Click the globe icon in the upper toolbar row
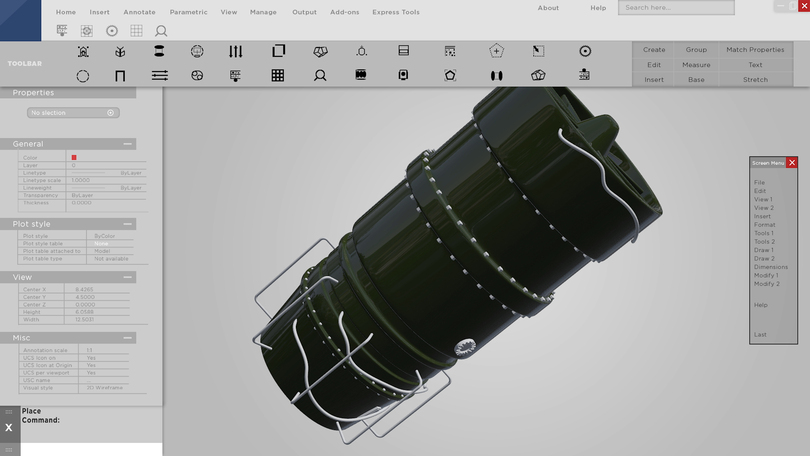This screenshot has height=456, width=810. 197,51
